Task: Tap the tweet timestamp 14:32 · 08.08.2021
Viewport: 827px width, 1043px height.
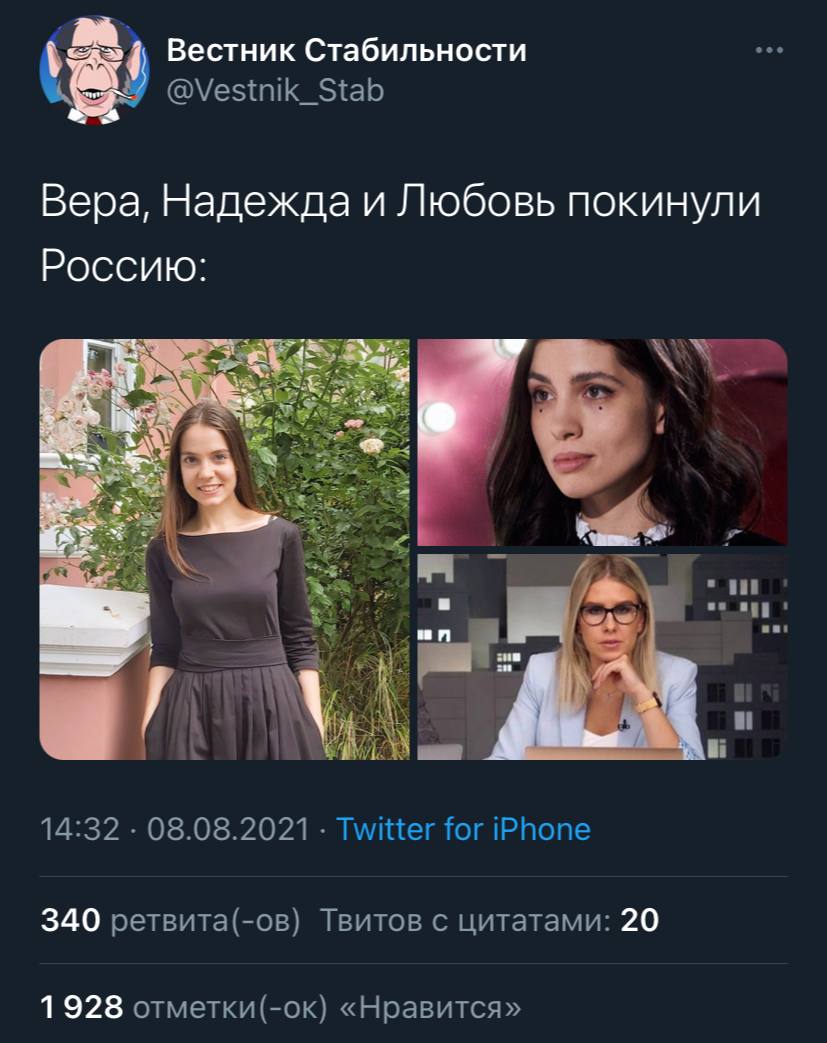Action: (x=175, y=829)
